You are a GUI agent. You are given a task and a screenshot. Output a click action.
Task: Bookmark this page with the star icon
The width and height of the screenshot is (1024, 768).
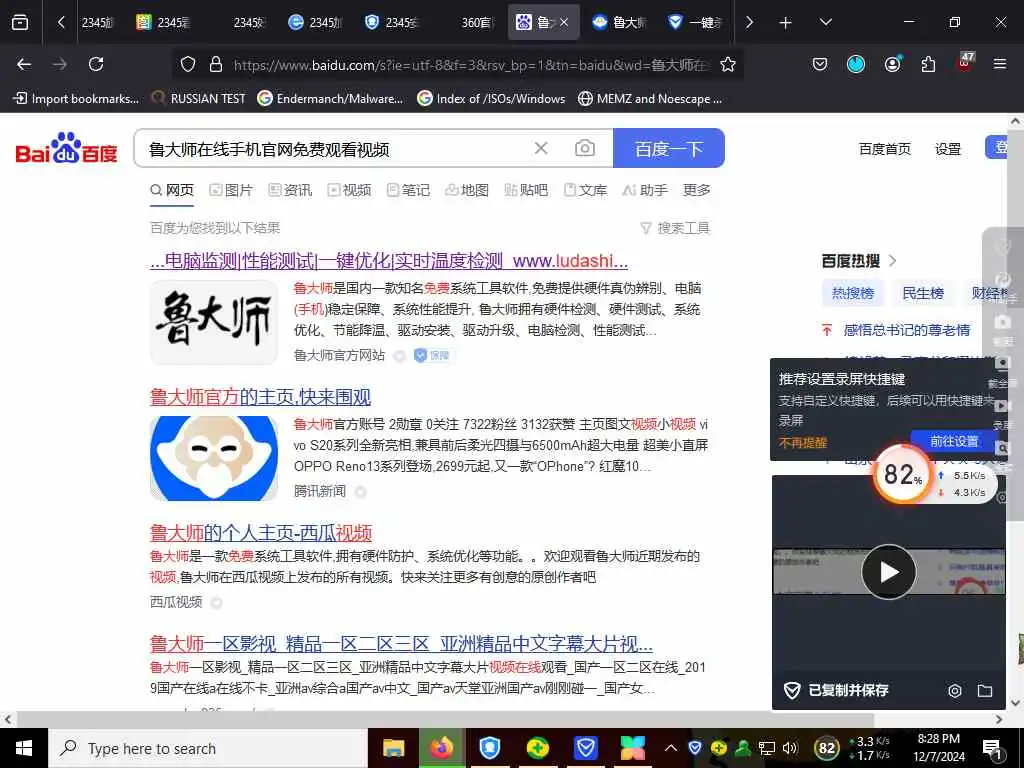tap(728, 64)
